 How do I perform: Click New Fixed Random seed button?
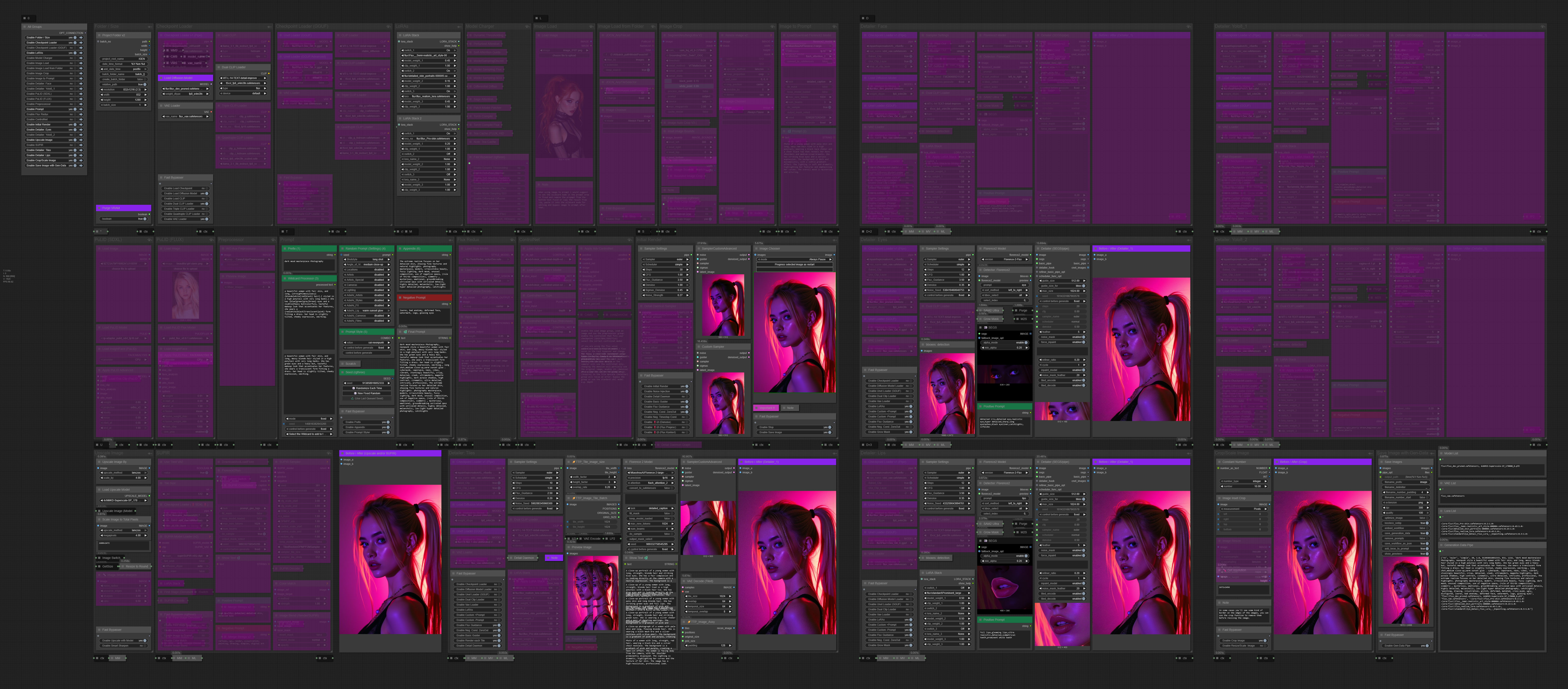(x=367, y=393)
